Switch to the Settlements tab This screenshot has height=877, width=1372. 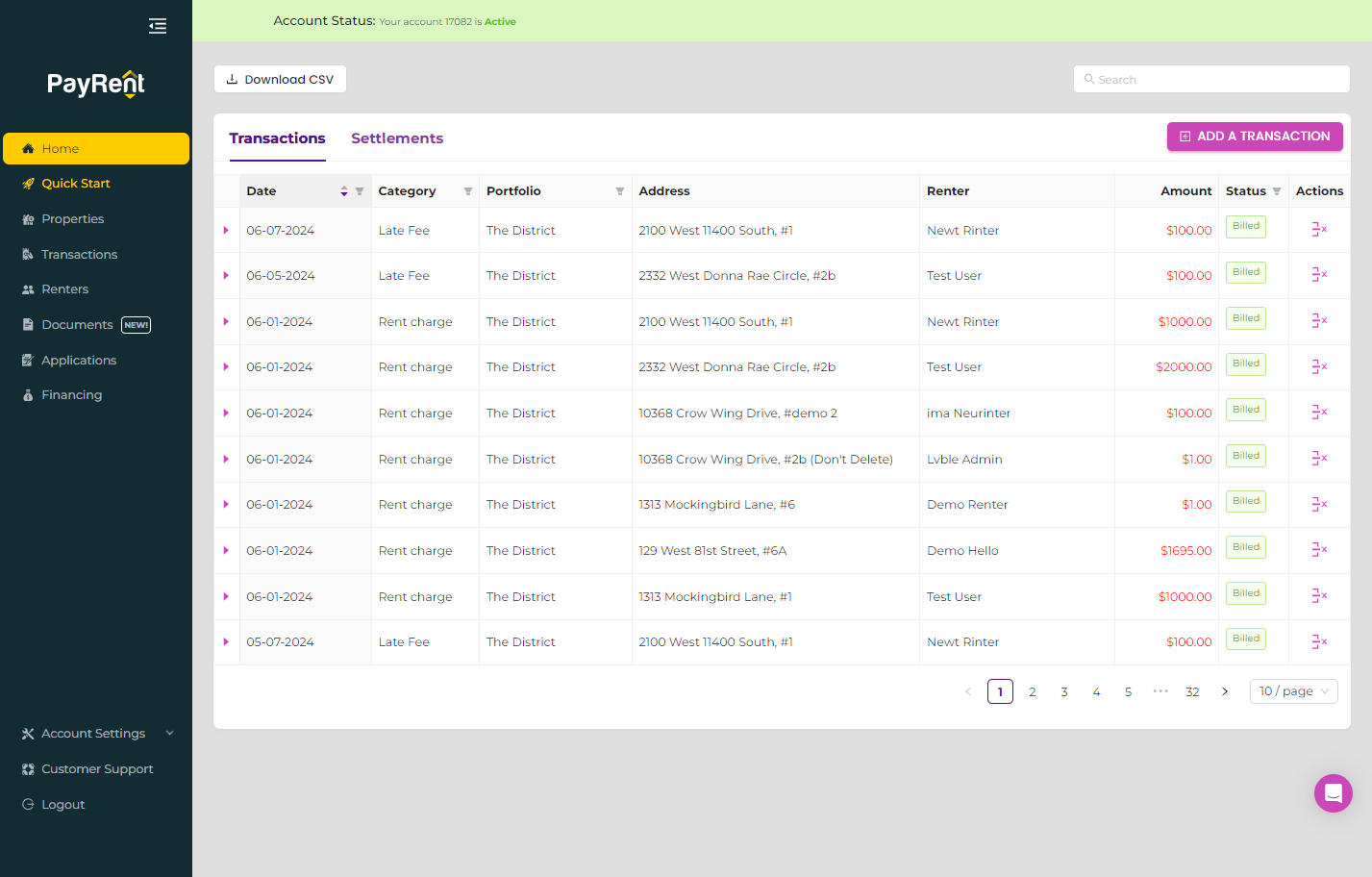coord(397,138)
